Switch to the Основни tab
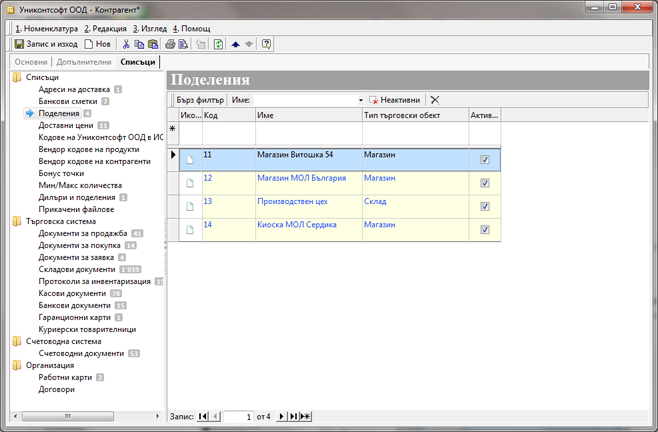 point(31,62)
